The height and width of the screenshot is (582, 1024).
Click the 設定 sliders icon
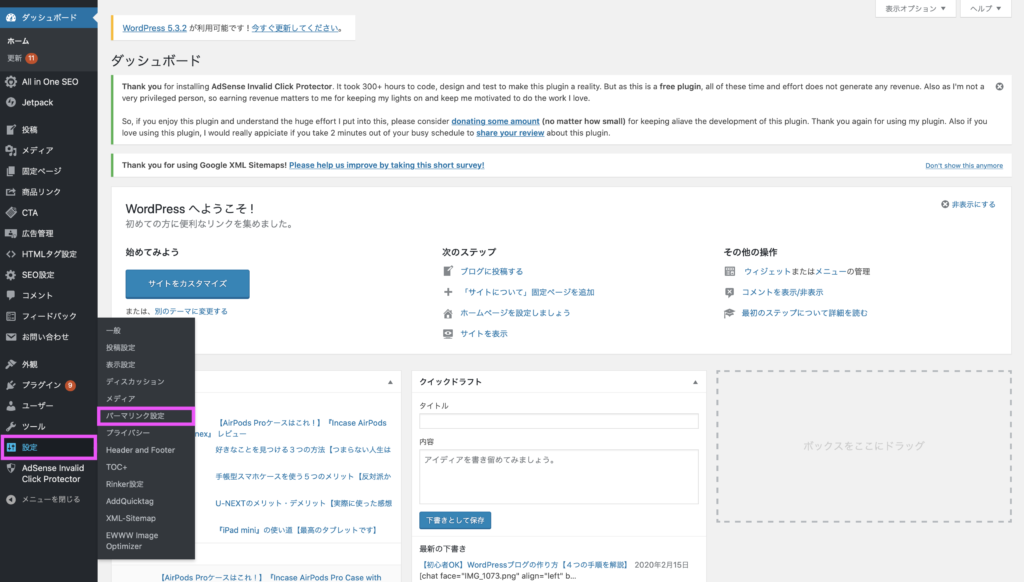(x=11, y=447)
